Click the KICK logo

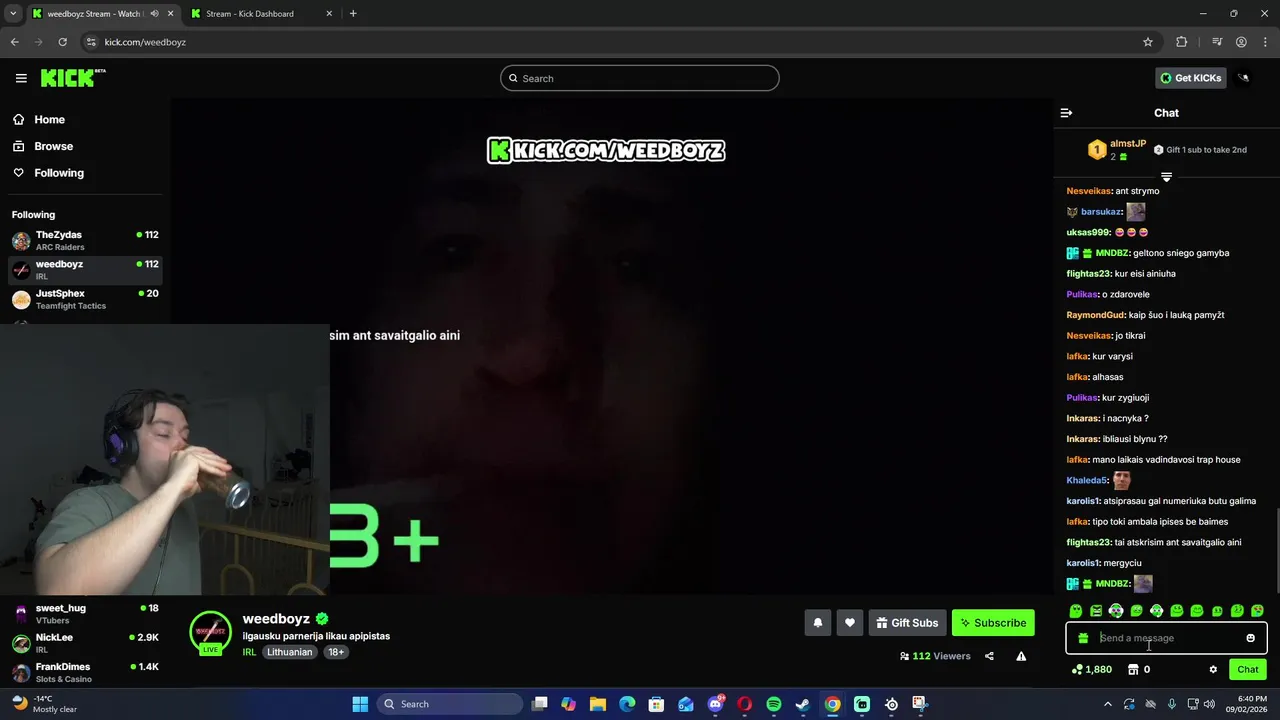click(73, 78)
